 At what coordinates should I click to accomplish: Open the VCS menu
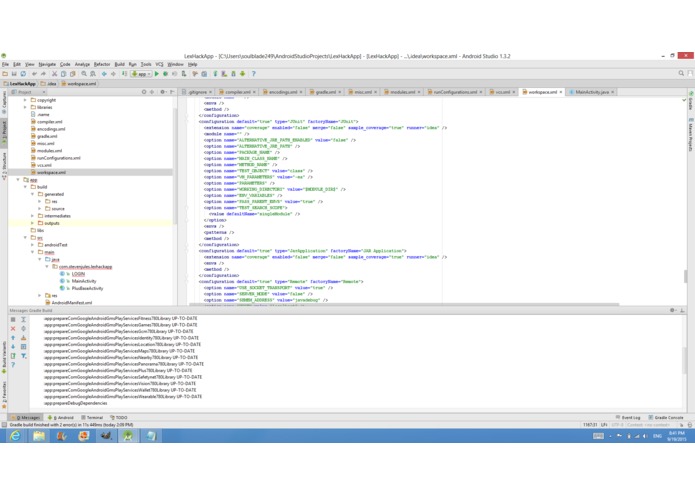(x=159, y=65)
